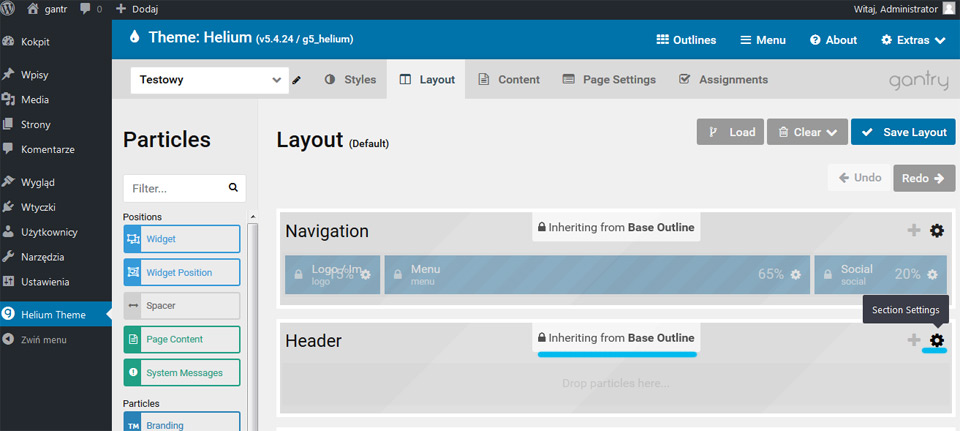Visit the gantr site home link

click(x=47, y=9)
